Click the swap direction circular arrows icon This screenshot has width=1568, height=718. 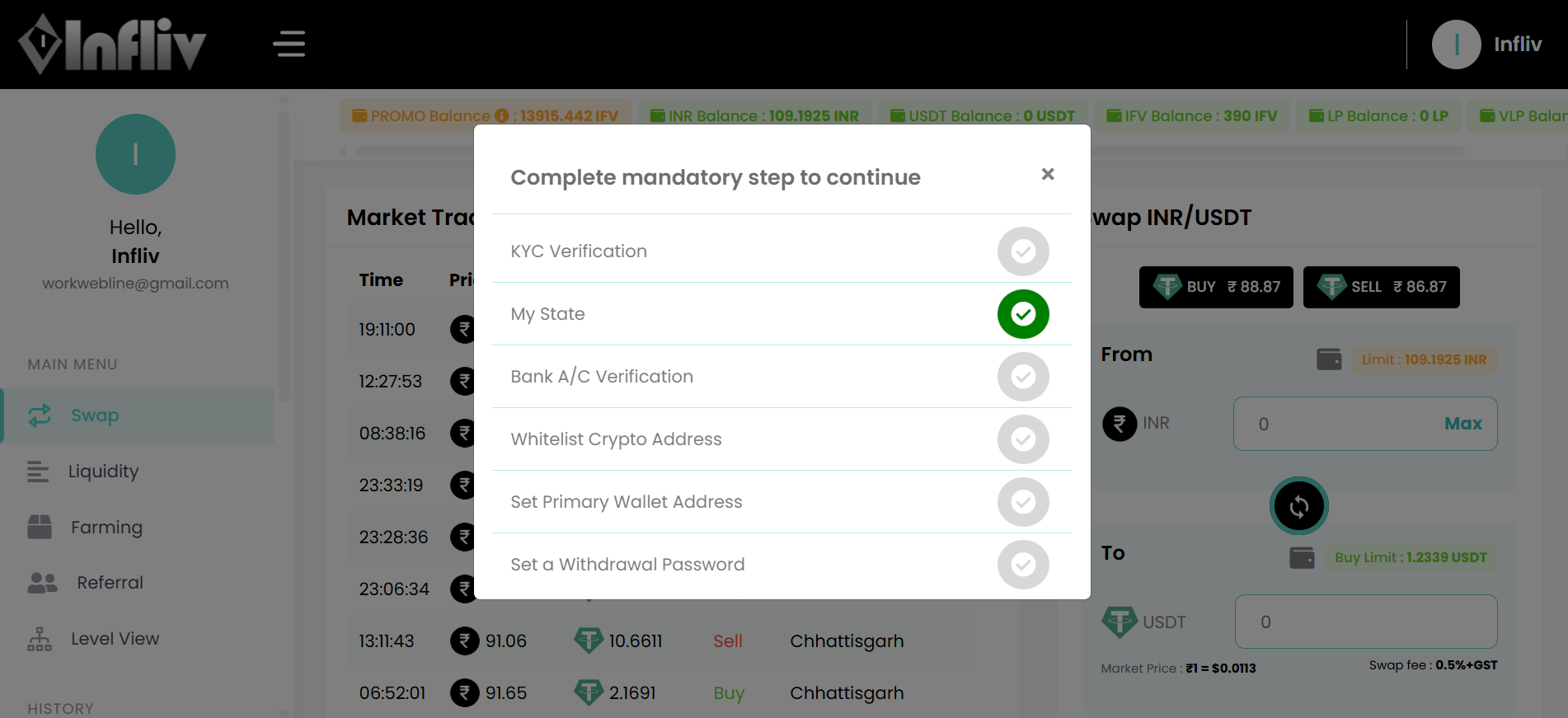pyautogui.click(x=1298, y=506)
